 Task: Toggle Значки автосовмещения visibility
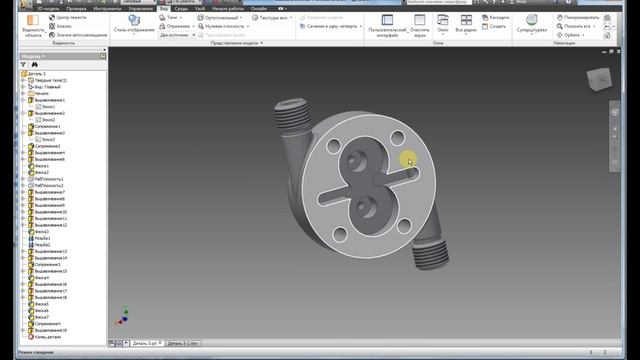(78, 35)
